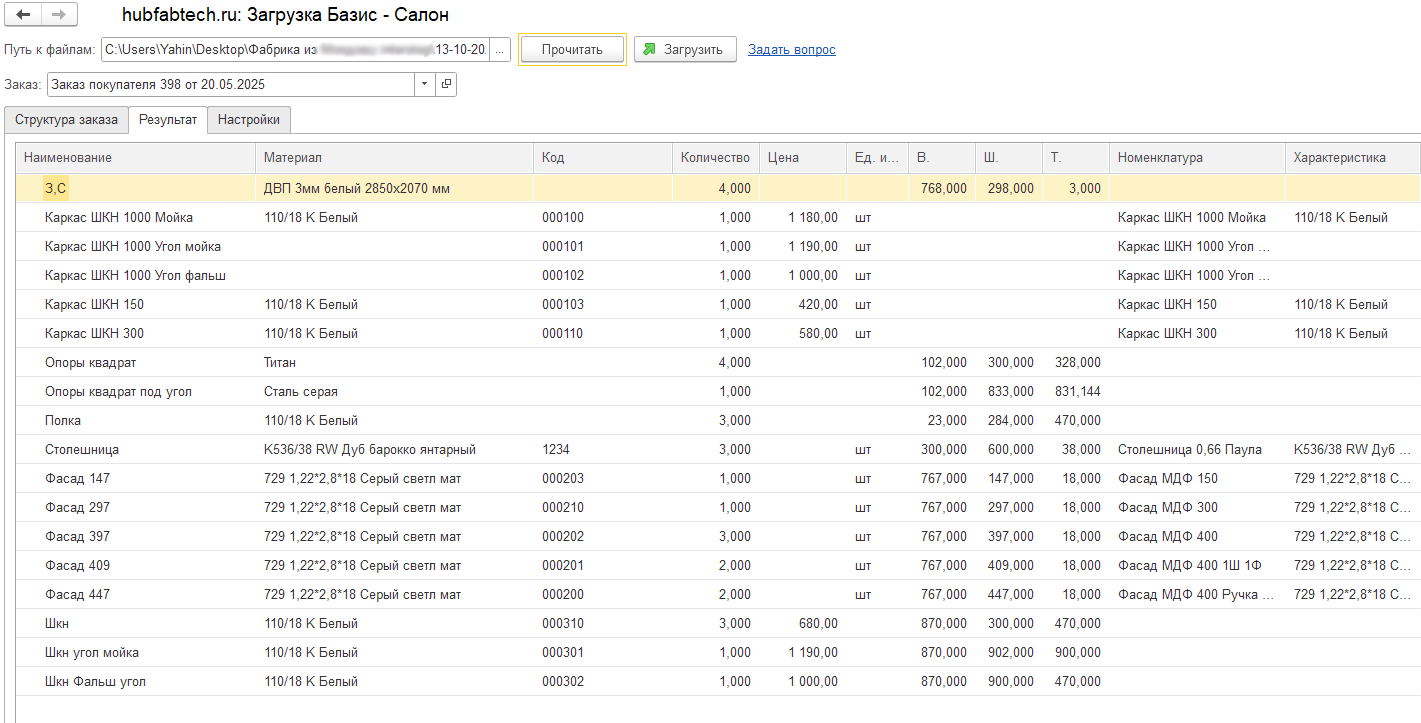This screenshot has height=723, width=1421.
Task: Open the selected order card icon
Action: coord(446,84)
